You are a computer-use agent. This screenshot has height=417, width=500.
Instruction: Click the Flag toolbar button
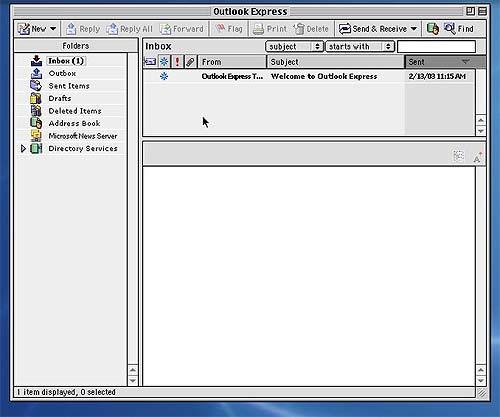click(x=229, y=29)
